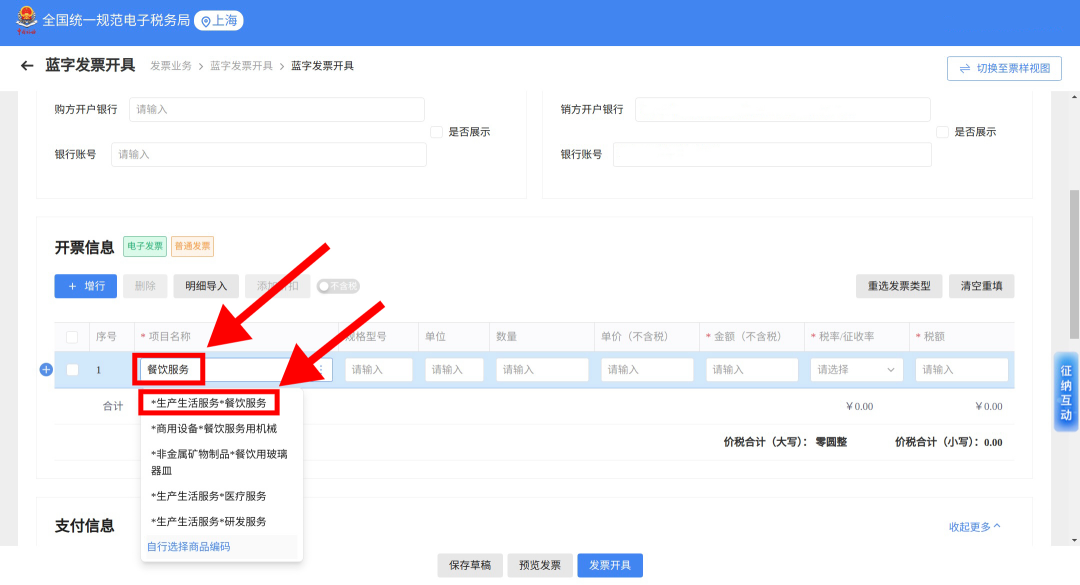Click the 金额（不含税）input in row 1

(x=752, y=369)
